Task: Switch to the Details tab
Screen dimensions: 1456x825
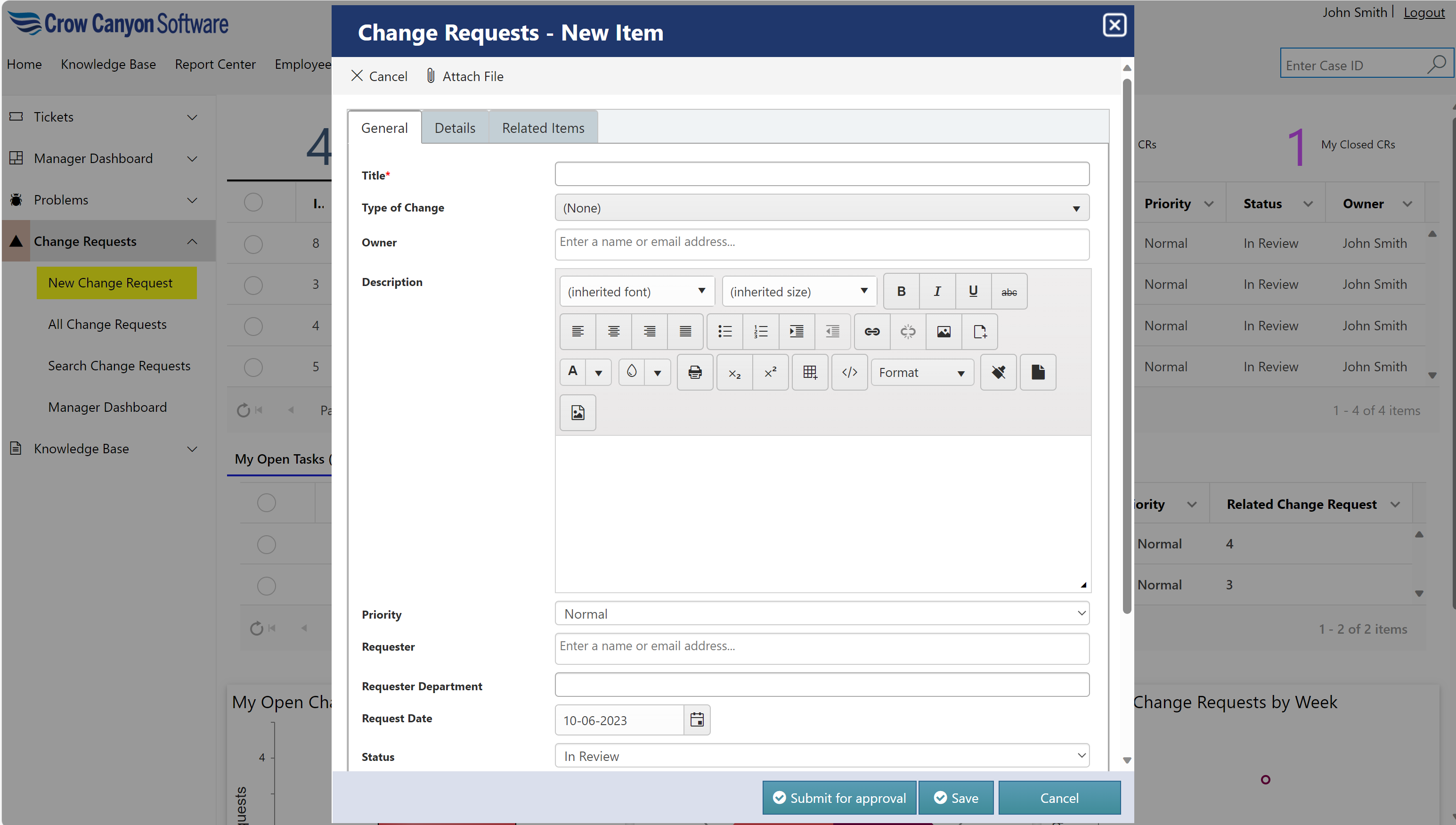Action: (455, 128)
